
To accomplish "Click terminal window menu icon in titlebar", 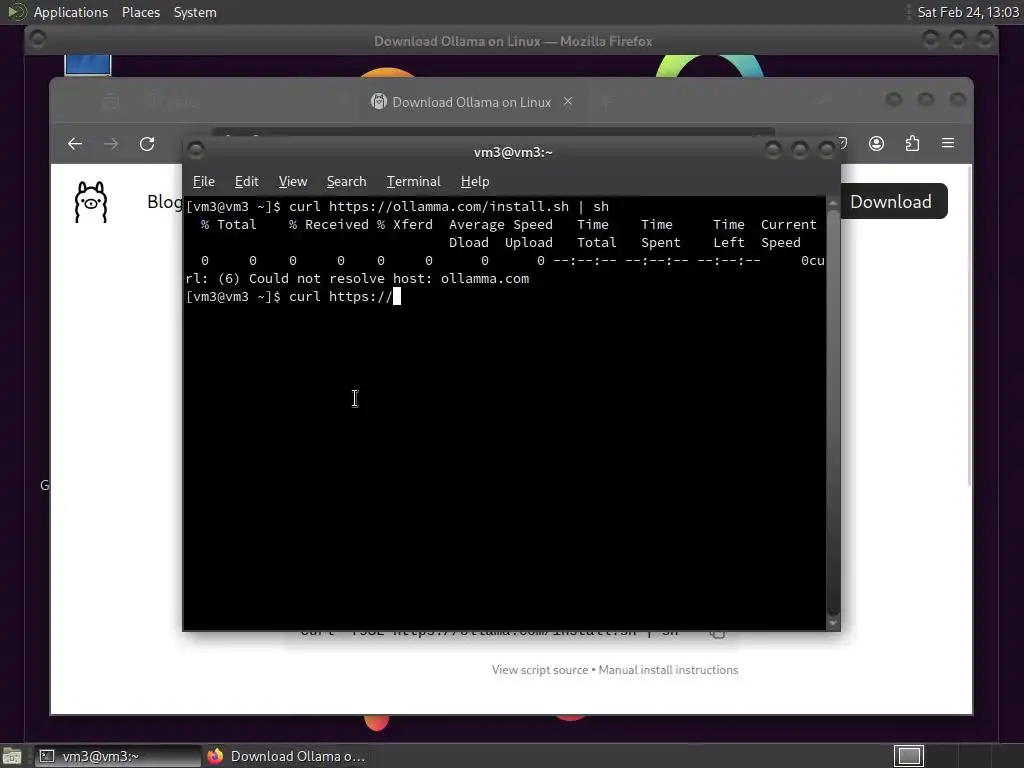I will click(x=195, y=151).
